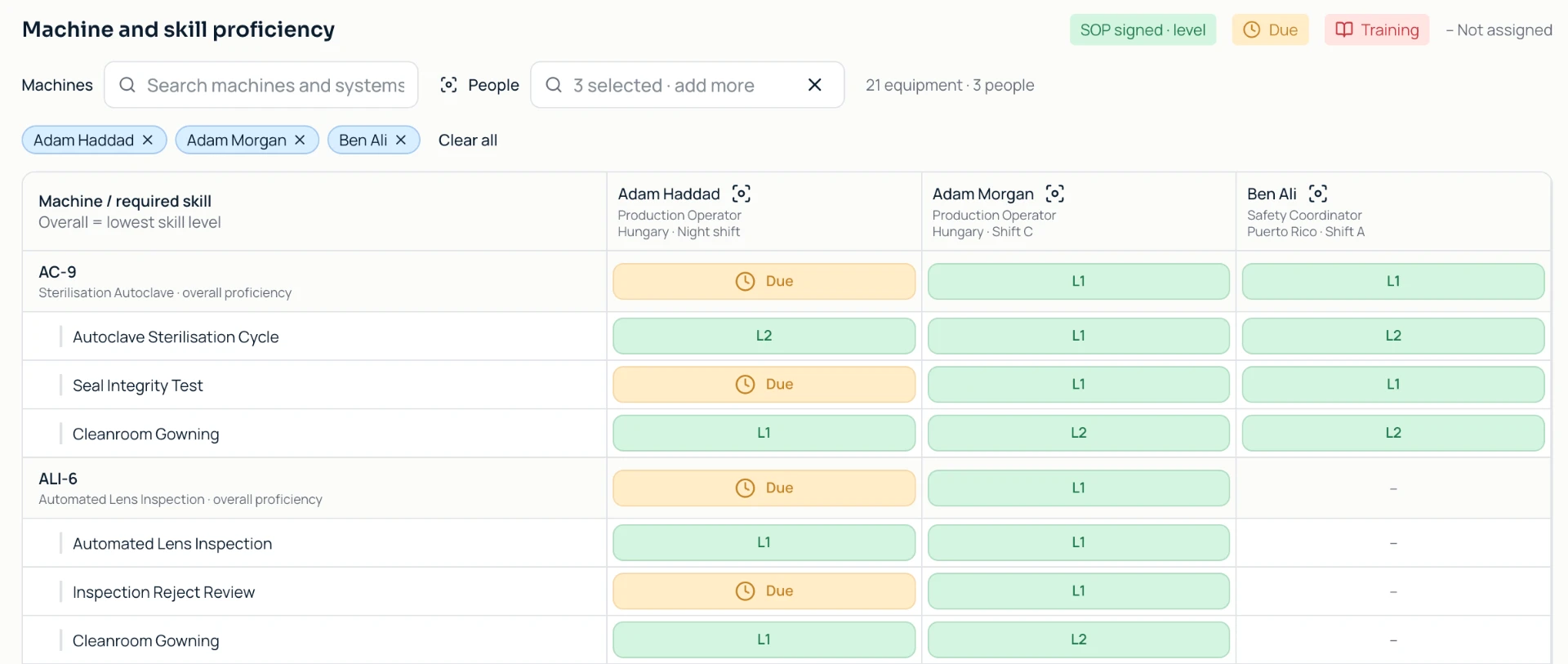Viewport: 1568px width, 664px height.
Task: Remove the Ben Ali chip
Action: (x=401, y=140)
